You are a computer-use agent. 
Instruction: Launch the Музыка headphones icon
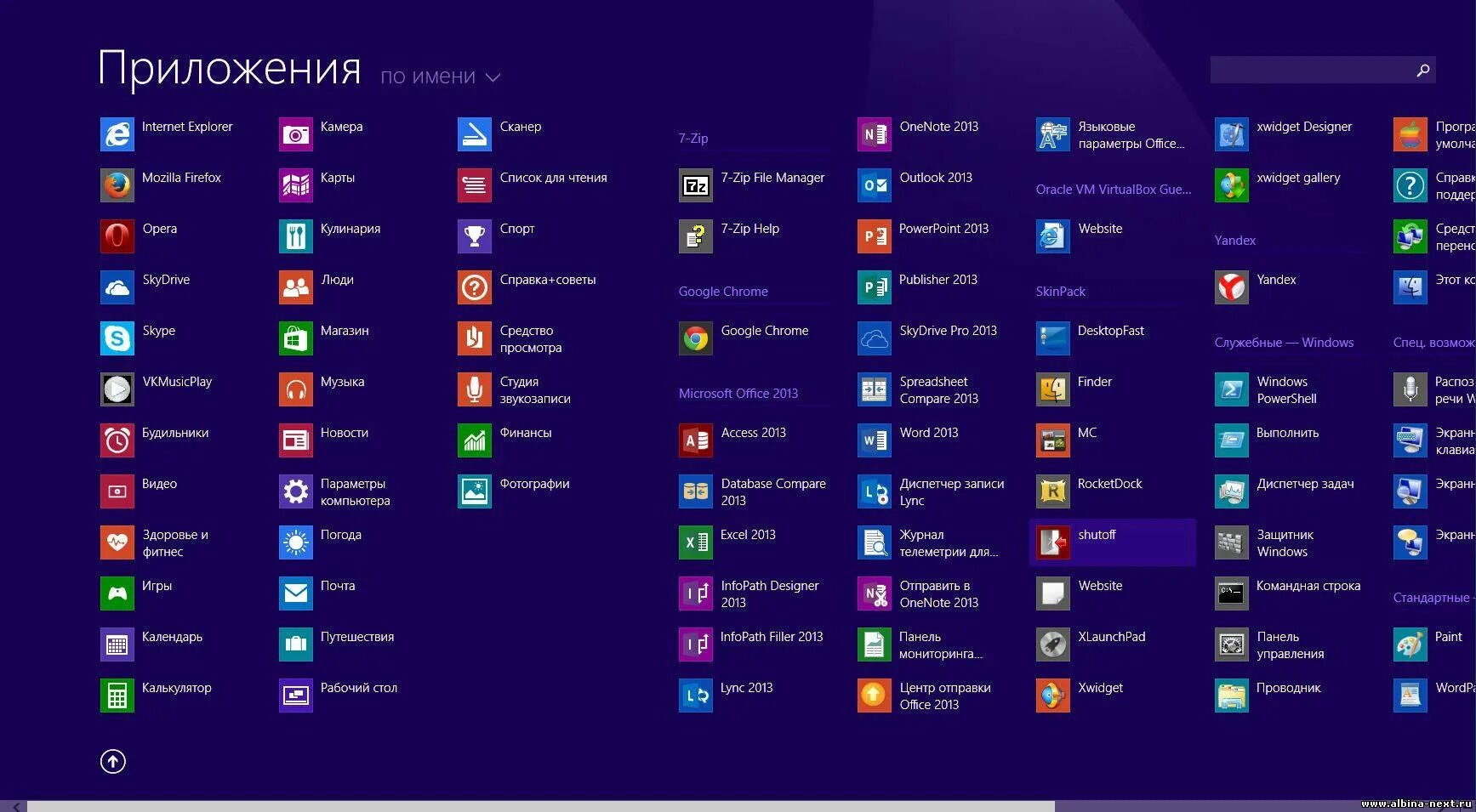coord(295,389)
